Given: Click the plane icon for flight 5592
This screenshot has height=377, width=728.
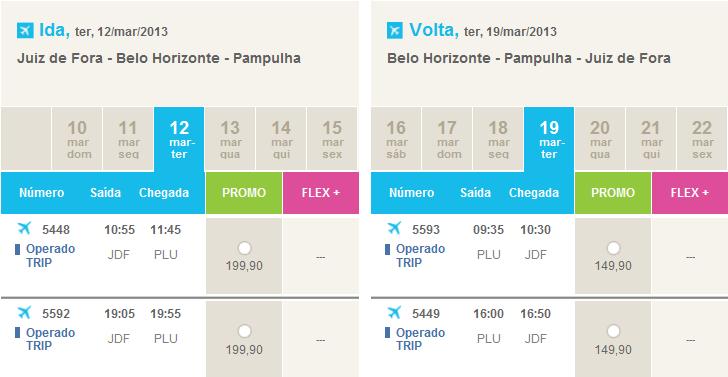Looking at the screenshot, I should [24, 312].
